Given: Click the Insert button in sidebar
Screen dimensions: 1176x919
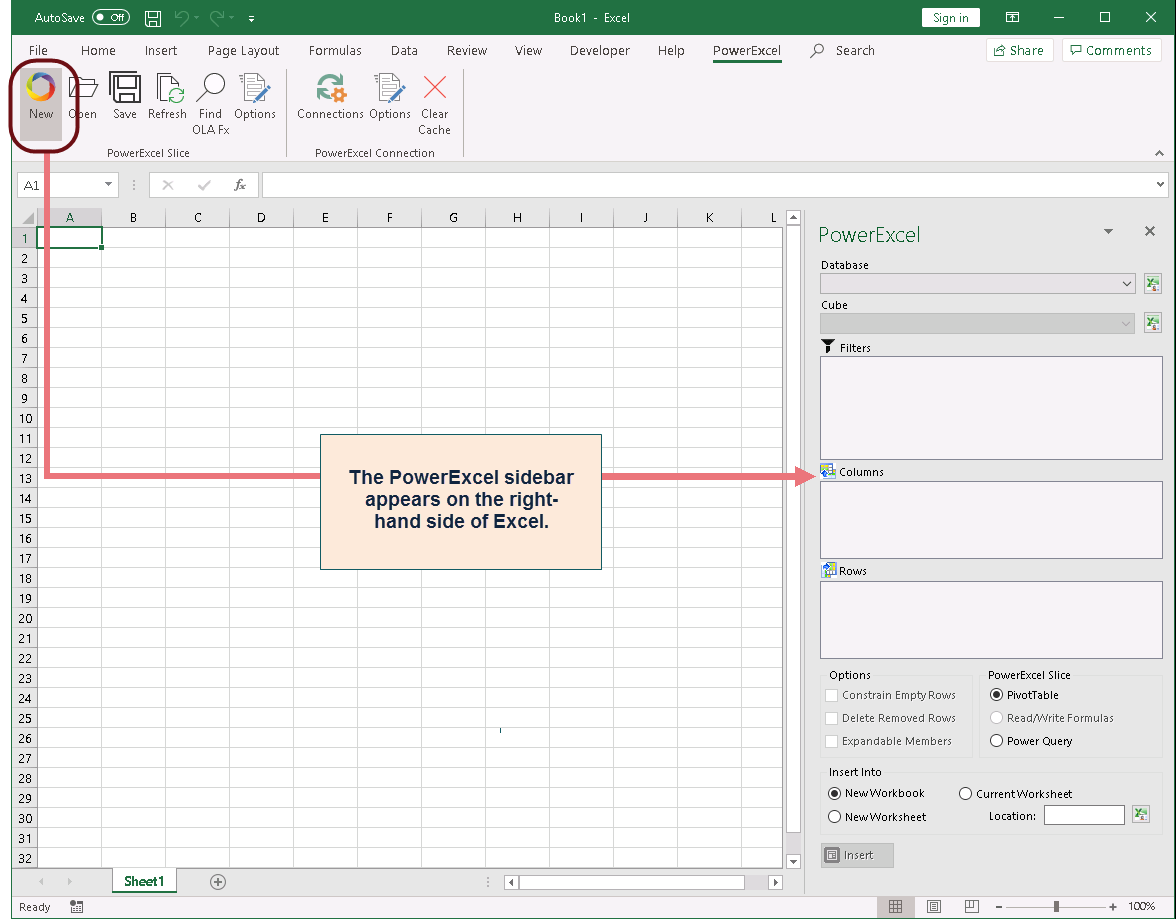Looking at the screenshot, I should 857,855.
